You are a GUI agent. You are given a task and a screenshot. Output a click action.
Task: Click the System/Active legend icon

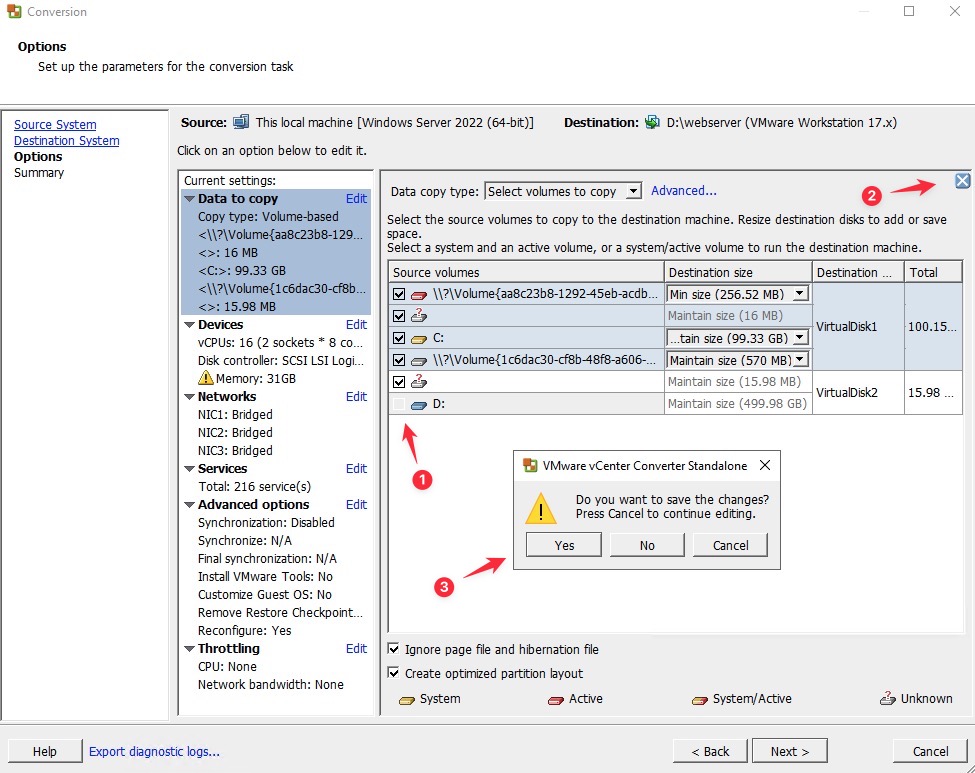tap(700, 700)
